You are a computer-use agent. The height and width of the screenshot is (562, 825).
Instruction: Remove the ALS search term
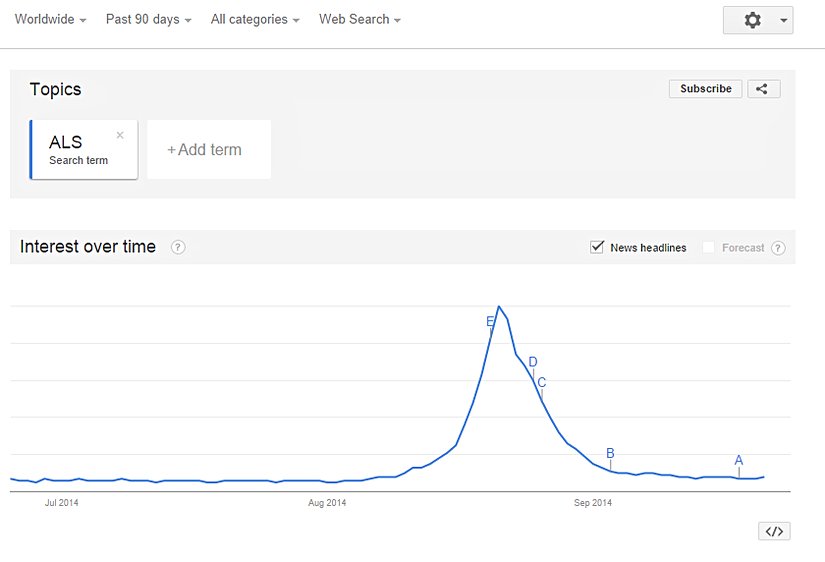pyautogui.click(x=120, y=135)
